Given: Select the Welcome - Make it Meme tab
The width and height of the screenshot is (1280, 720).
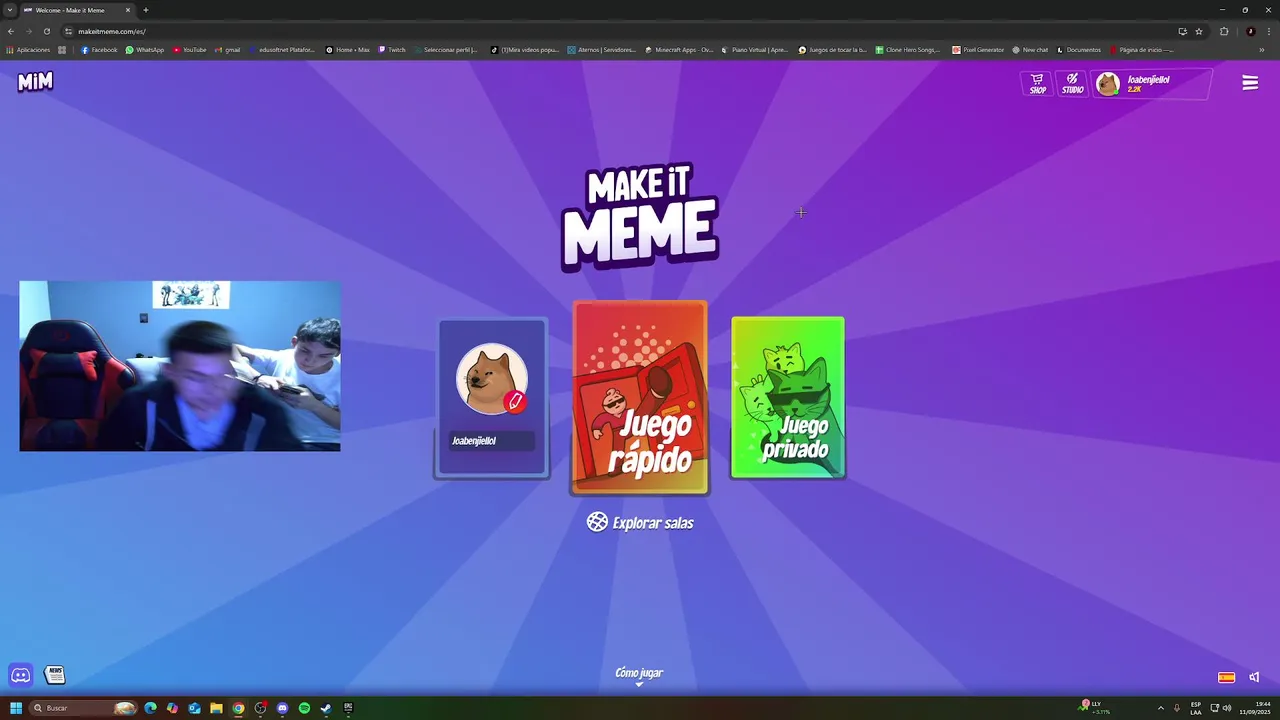Looking at the screenshot, I should (x=77, y=10).
